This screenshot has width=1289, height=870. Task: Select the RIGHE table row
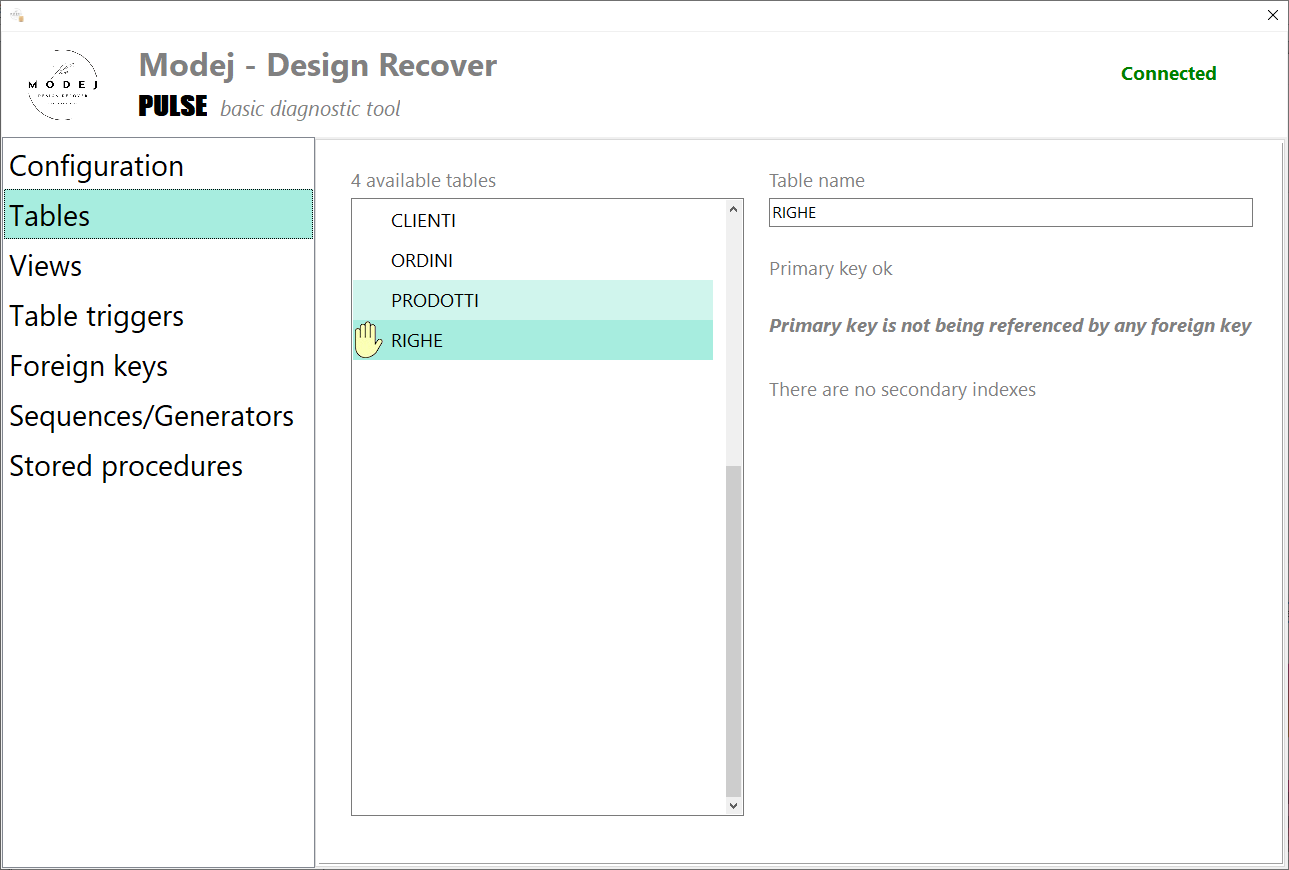(x=533, y=340)
